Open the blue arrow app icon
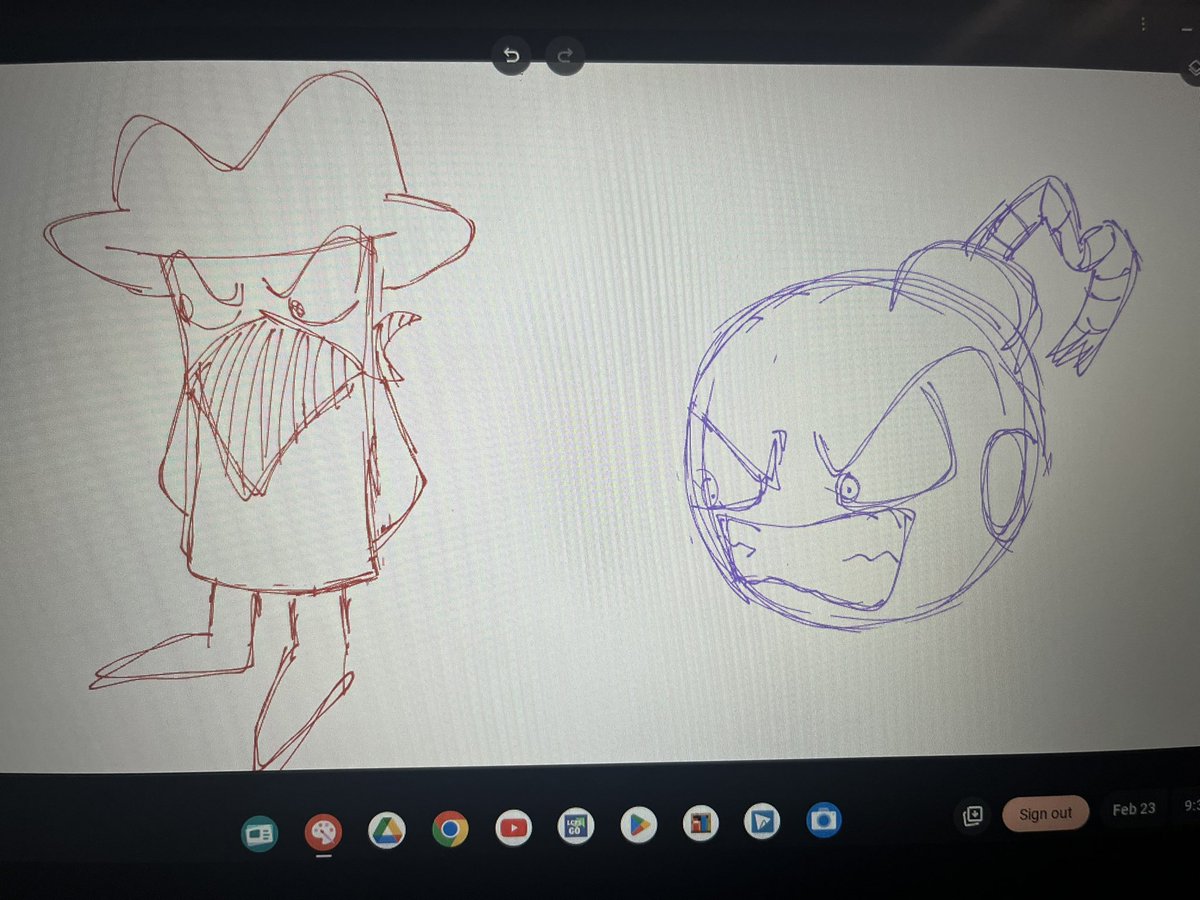The image size is (1200, 900). [762, 822]
